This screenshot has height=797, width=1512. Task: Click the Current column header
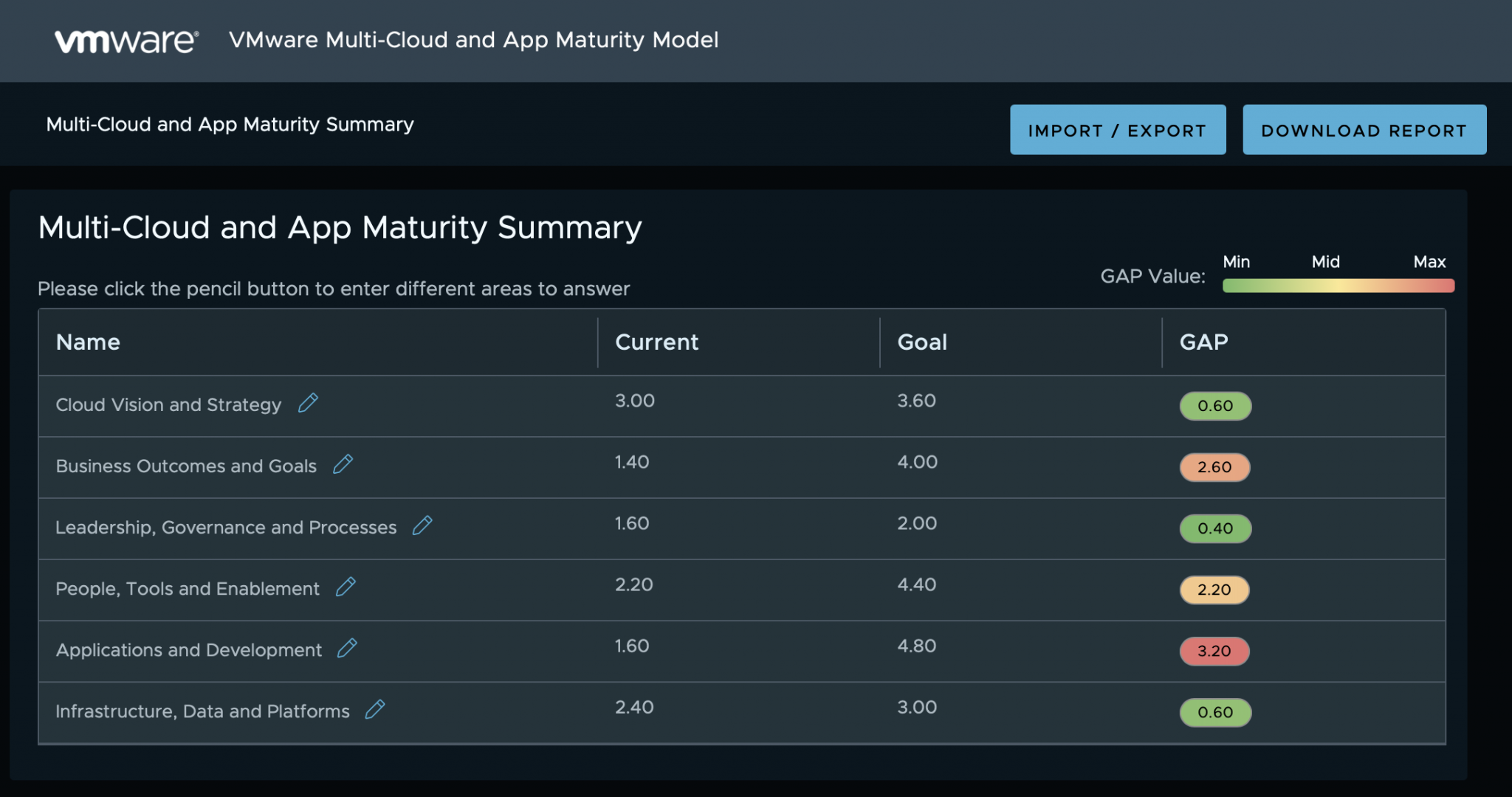[x=656, y=342]
